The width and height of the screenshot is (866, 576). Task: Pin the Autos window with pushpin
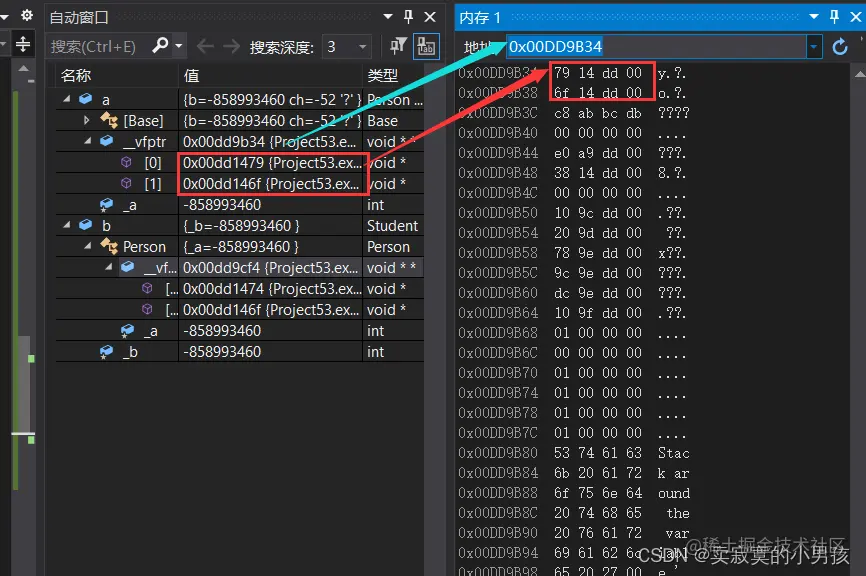[x=408, y=17]
